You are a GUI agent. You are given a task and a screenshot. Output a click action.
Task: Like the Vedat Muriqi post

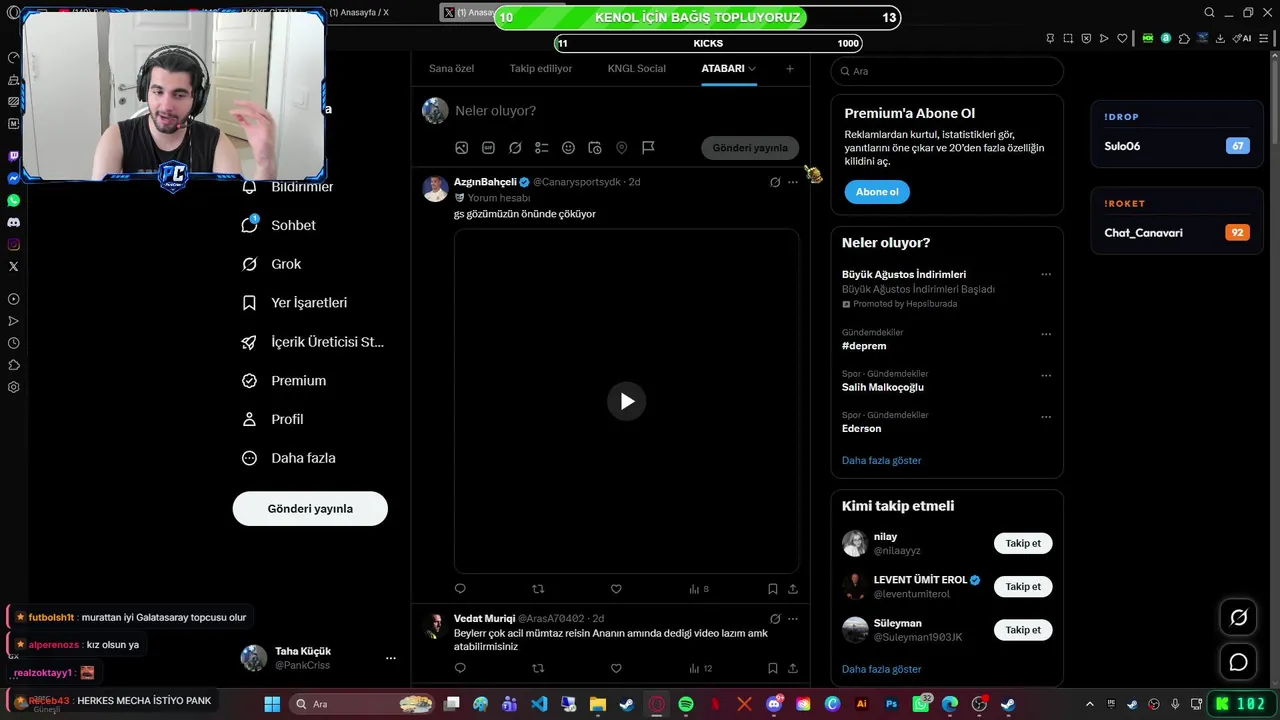(x=616, y=668)
